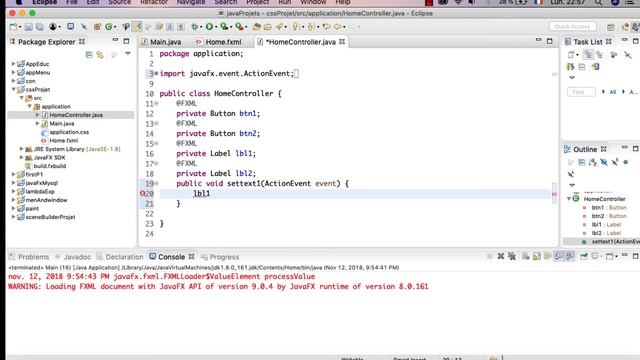Toggle Link with Editor in Package Explorer
Screen dimensions: 640x360
pos(100,55)
